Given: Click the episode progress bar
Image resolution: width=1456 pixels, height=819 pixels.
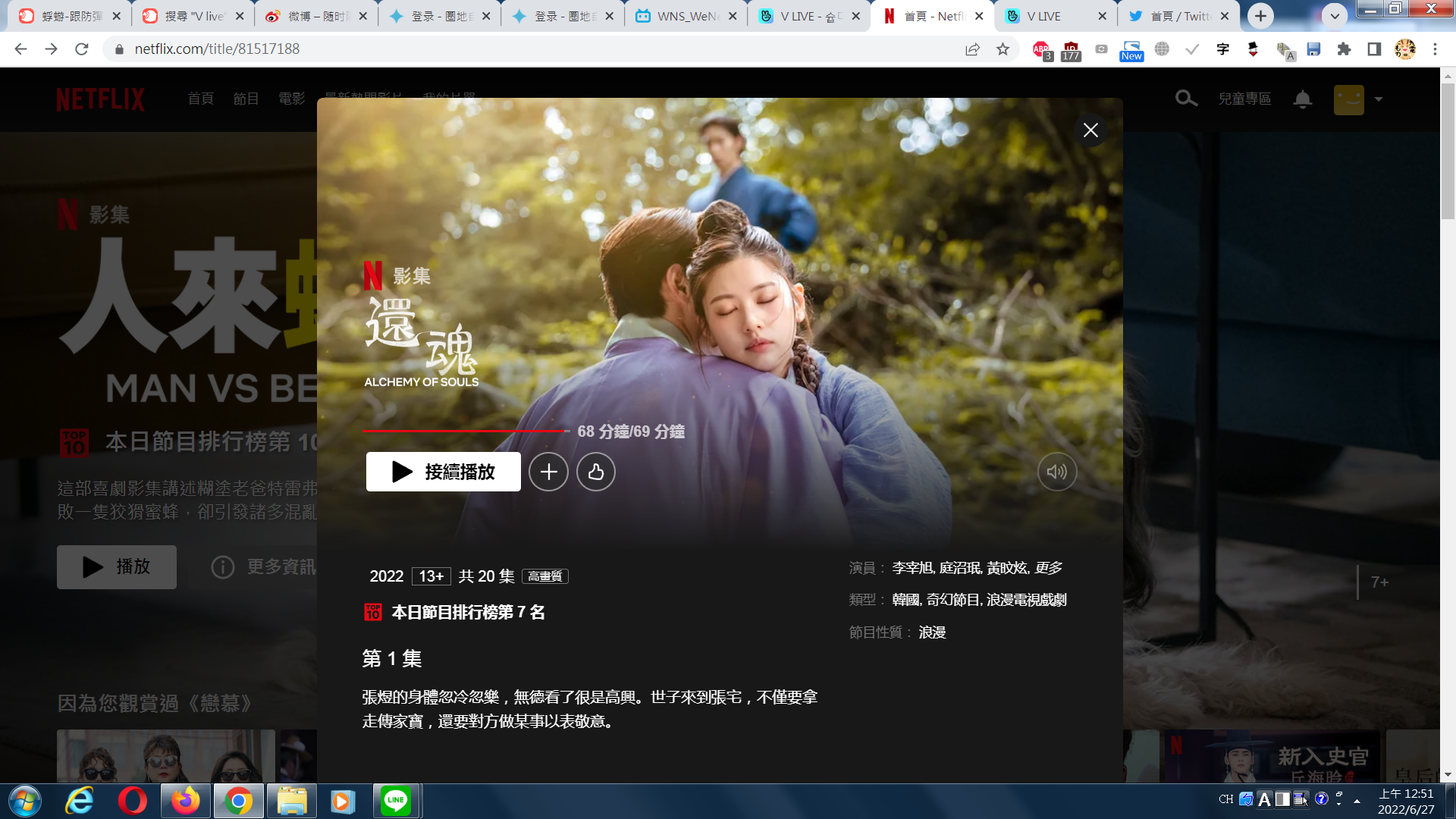Looking at the screenshot, I should pos(466,431).
